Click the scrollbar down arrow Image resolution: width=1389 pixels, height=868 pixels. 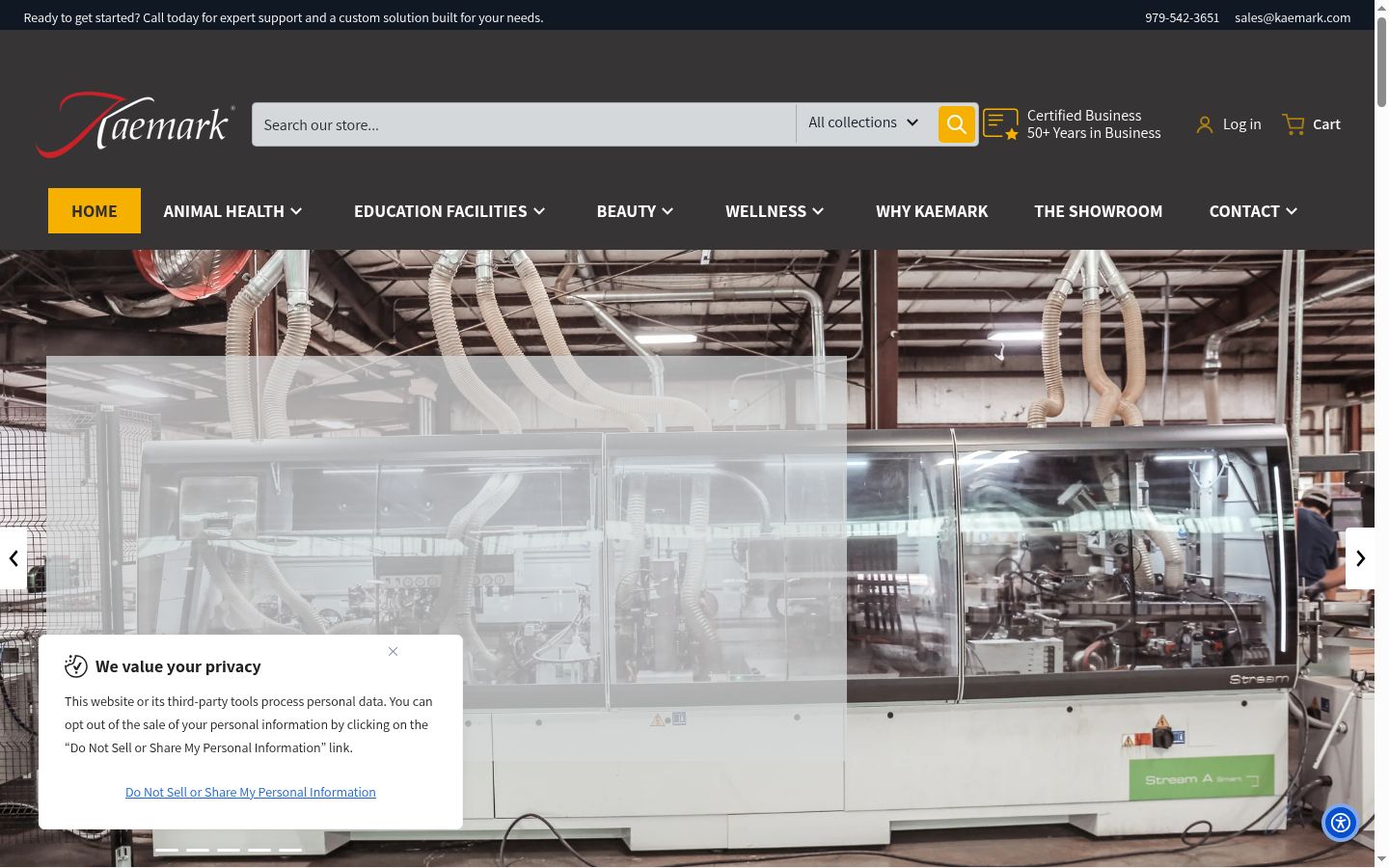point(1381,858)
